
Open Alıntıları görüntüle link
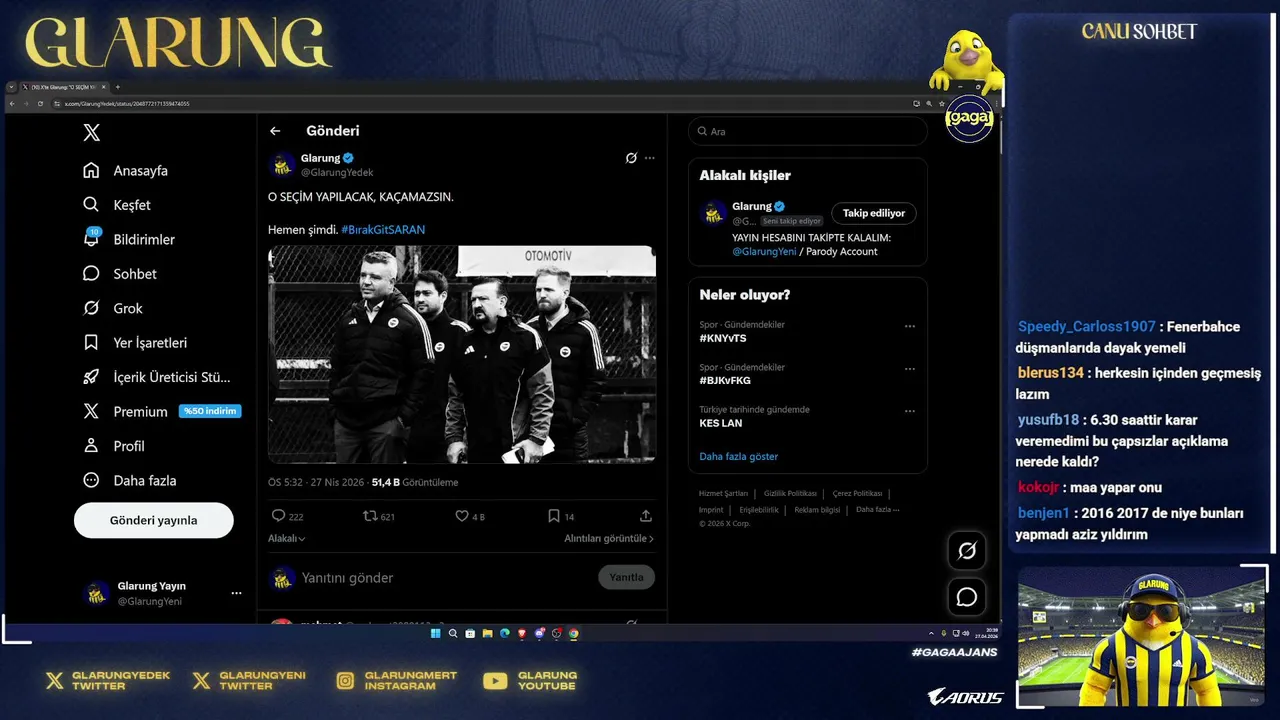[x=609, y=538]
